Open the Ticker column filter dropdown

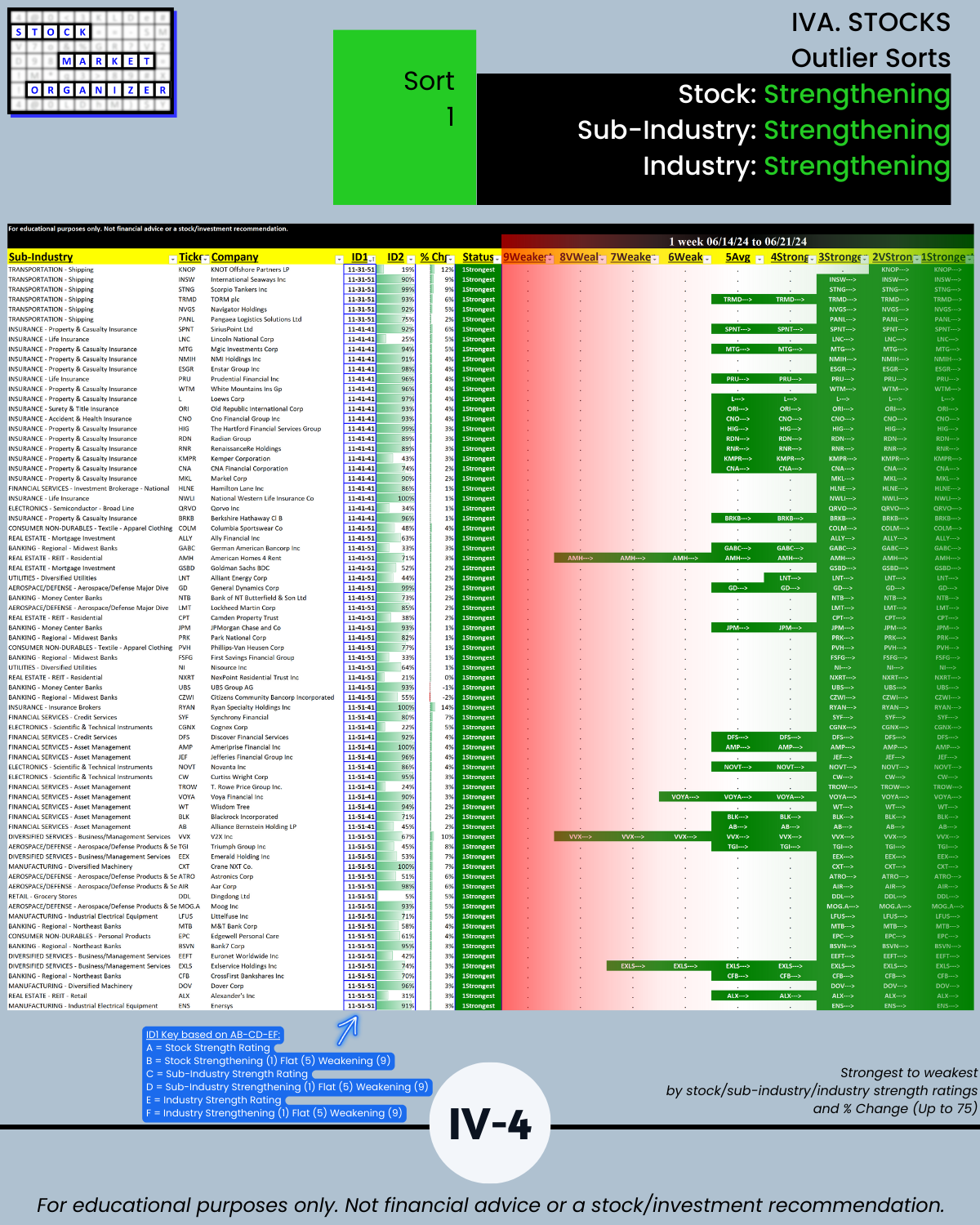pos(205,259)
